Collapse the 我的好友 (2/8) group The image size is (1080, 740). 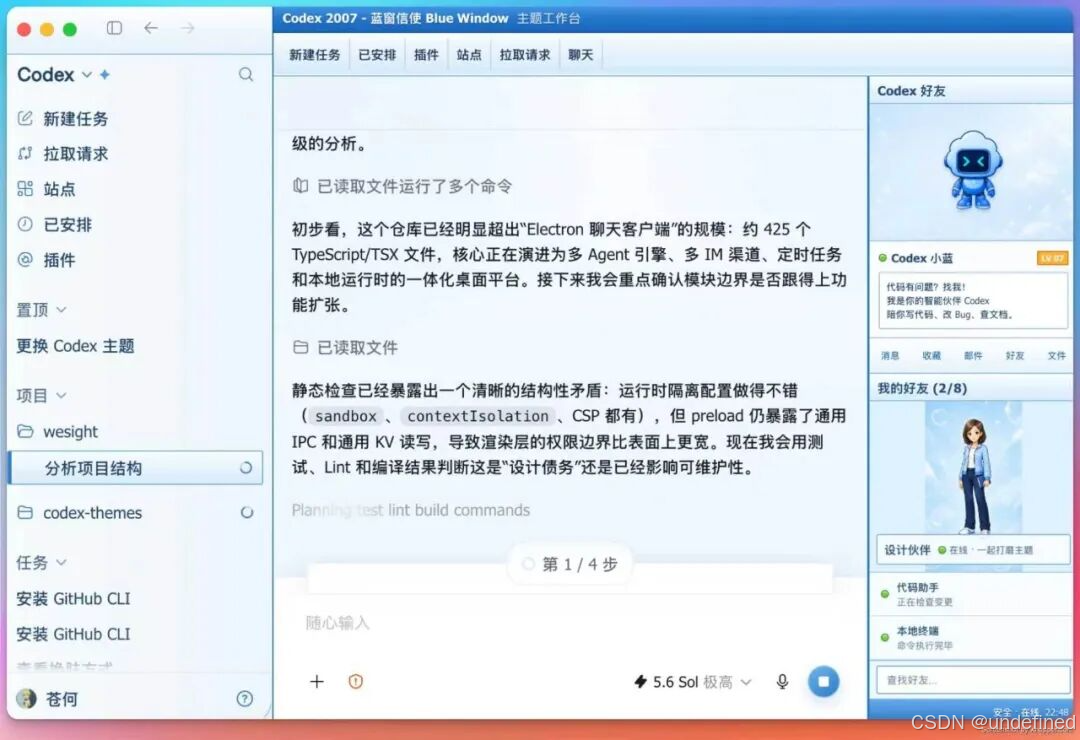pos(922,389)
